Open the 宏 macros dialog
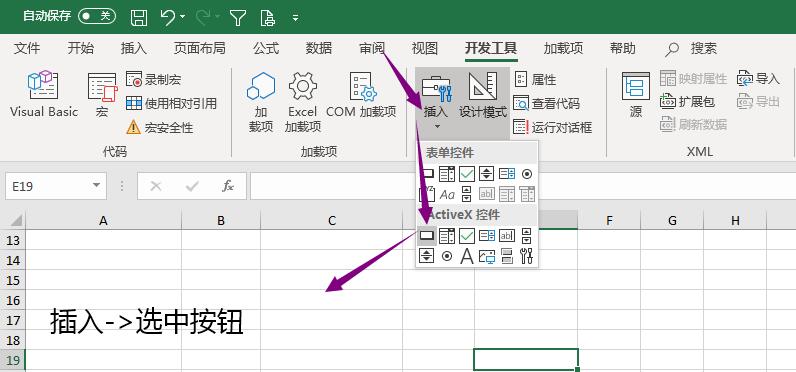Screen dimensions: 796x372 tap(102, 95)
